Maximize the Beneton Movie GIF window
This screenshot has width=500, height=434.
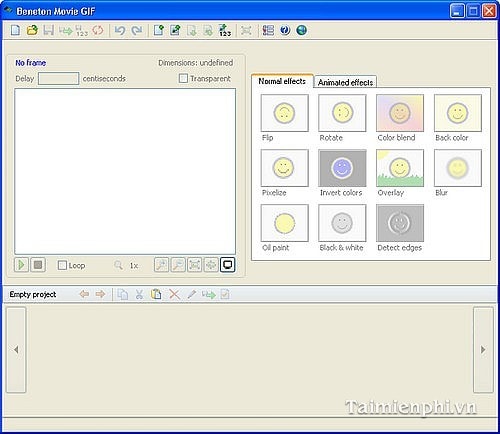click(x=473, y=11)
